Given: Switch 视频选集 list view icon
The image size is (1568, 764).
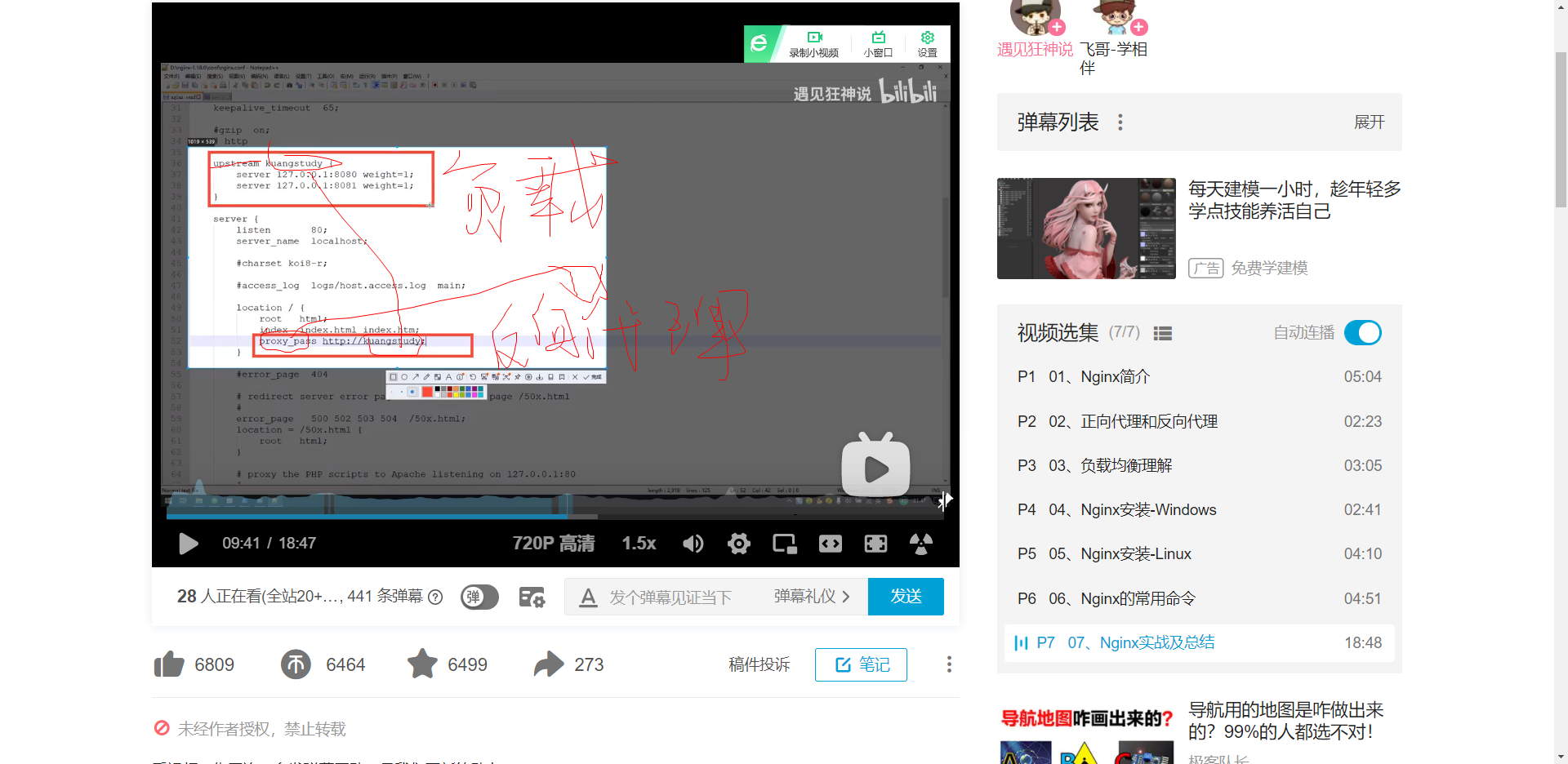Looking at the screenshot, I should pos(1163,333).
